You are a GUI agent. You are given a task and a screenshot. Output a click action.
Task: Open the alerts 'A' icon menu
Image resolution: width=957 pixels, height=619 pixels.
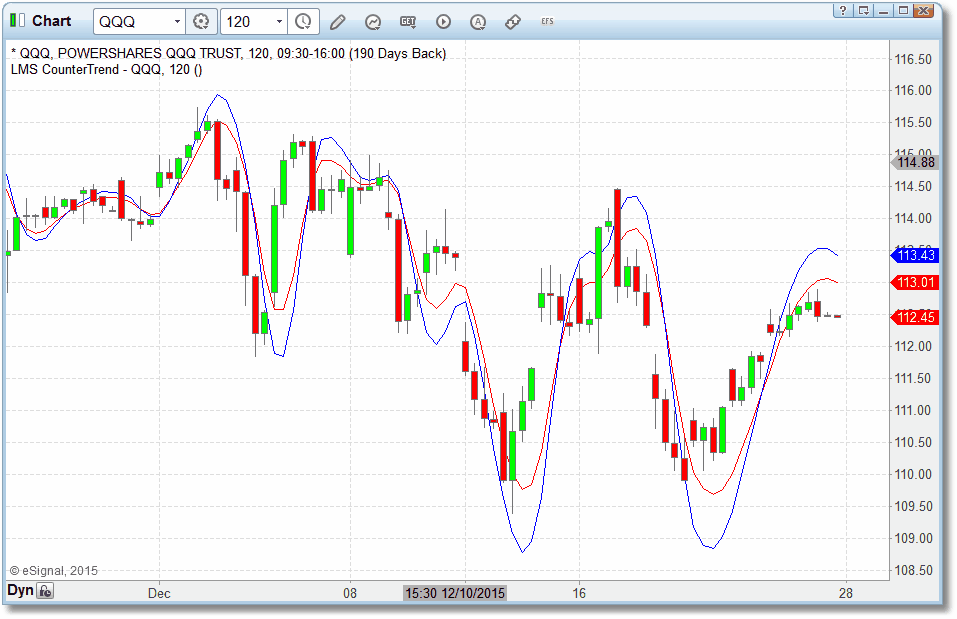pyautogui.click(x=478, y=22)
